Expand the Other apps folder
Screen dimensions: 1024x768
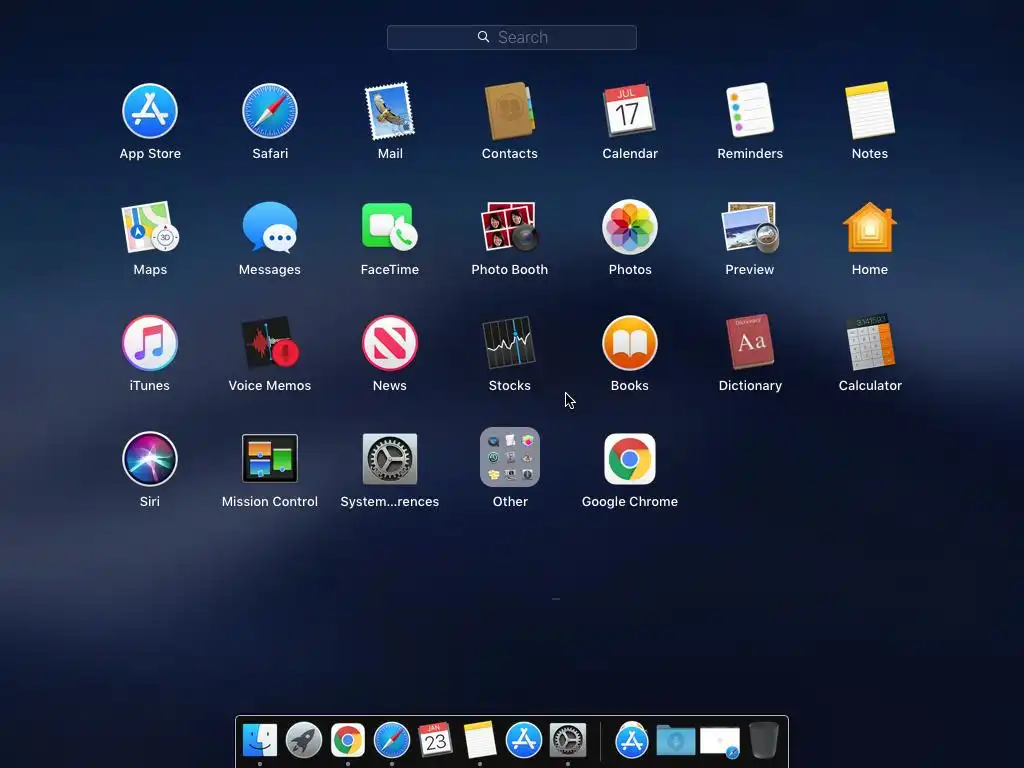coord(510,457)
